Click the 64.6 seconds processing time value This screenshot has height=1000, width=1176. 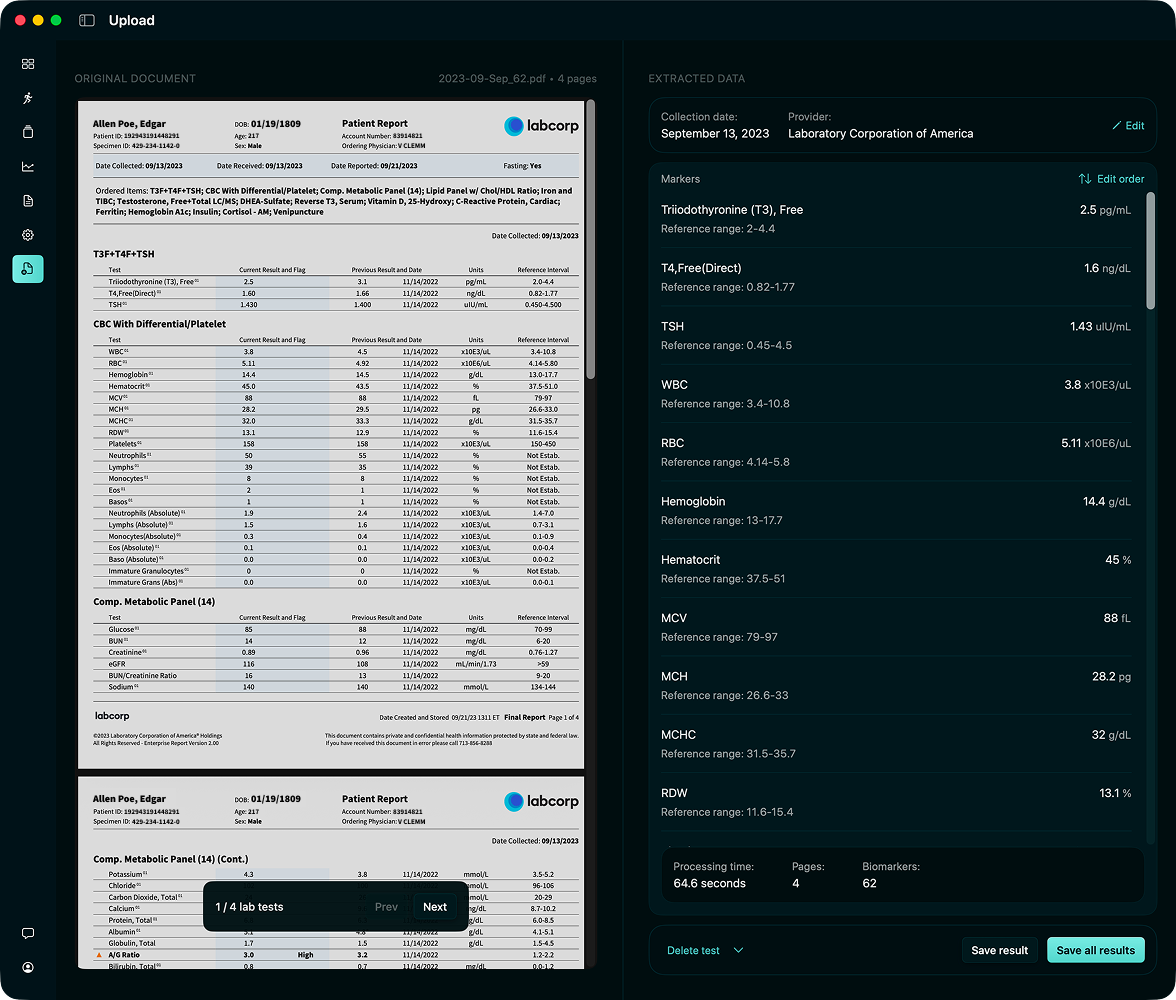point(710,883)
